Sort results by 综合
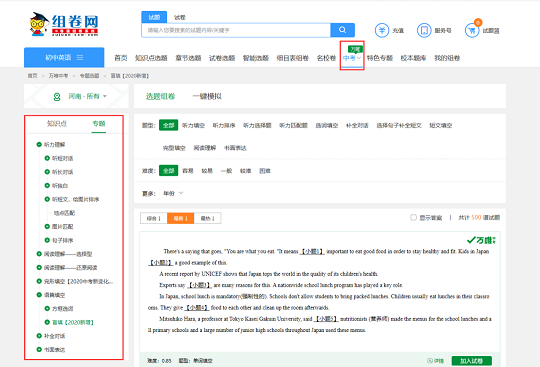Image resolution: width=540 pixels, height=367 pixels. [x=154, y=218]
